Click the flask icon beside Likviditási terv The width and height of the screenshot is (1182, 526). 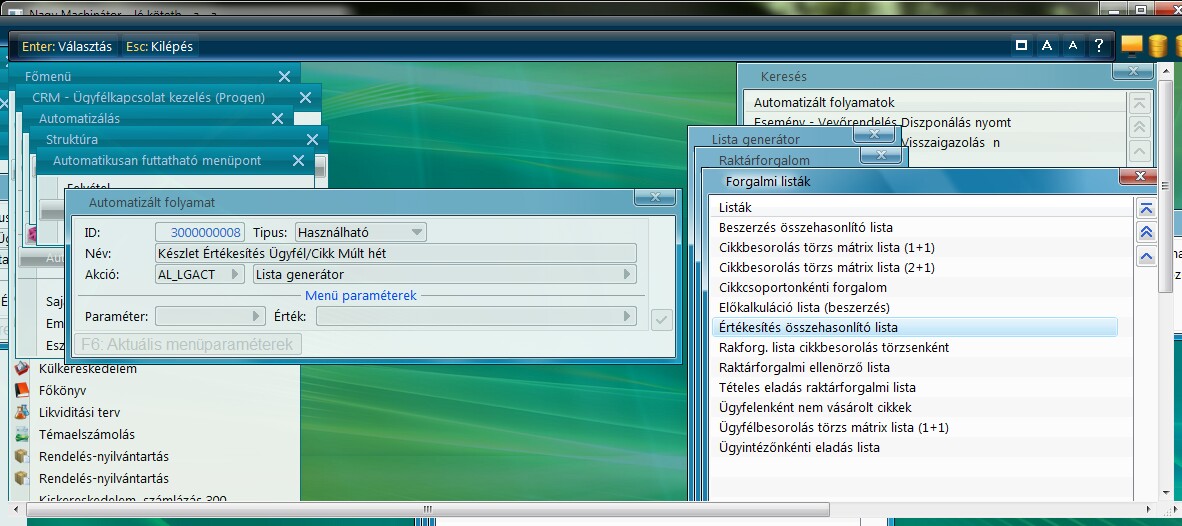[x=22, y=412]
